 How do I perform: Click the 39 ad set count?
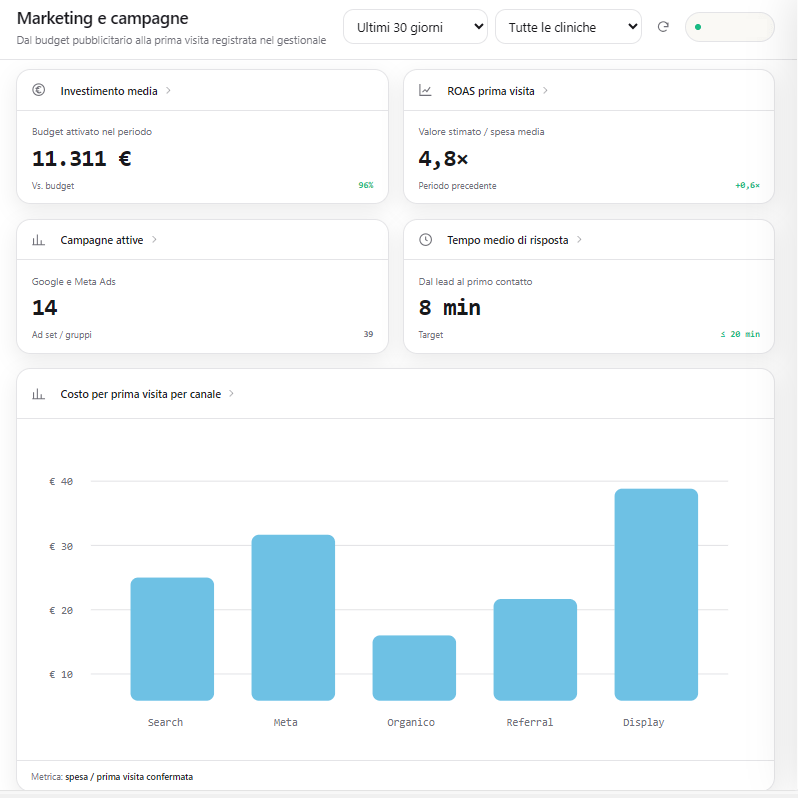[368, 334]
